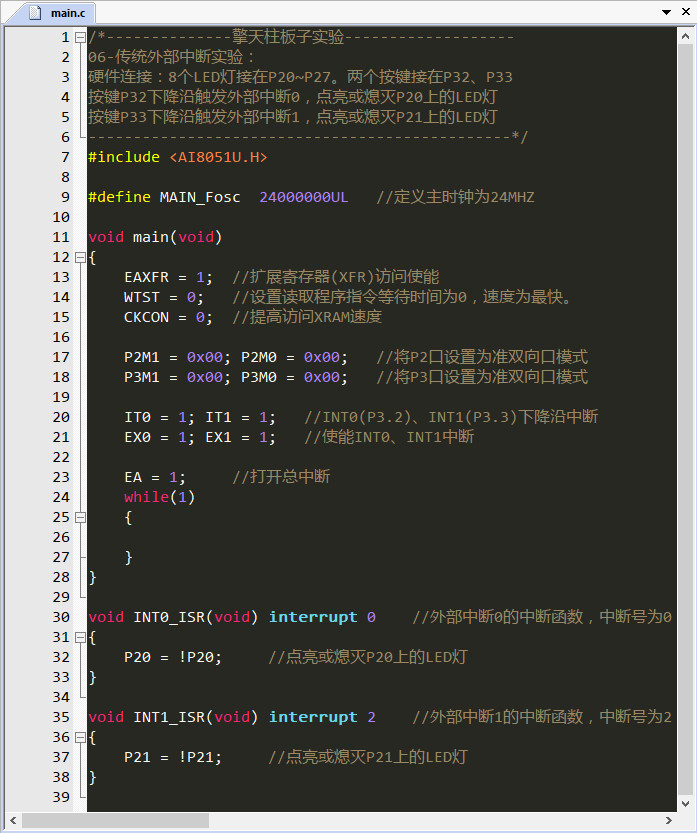Screen dimensions: 697x833
Task: Close the main.c editor tab
Action: coord(685,12)
